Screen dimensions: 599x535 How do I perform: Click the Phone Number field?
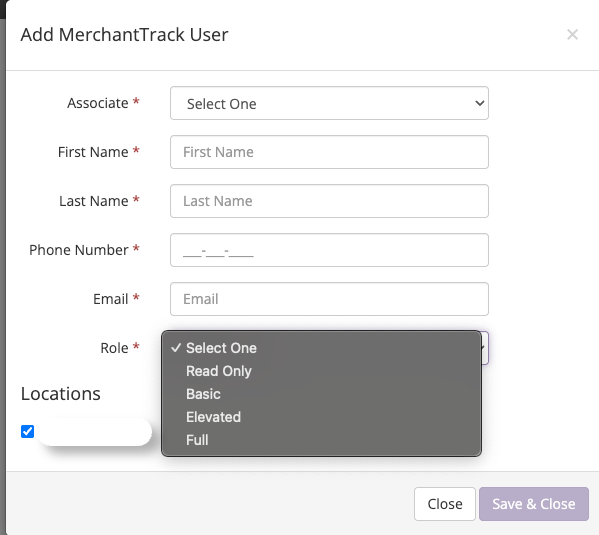coord(329,250)
